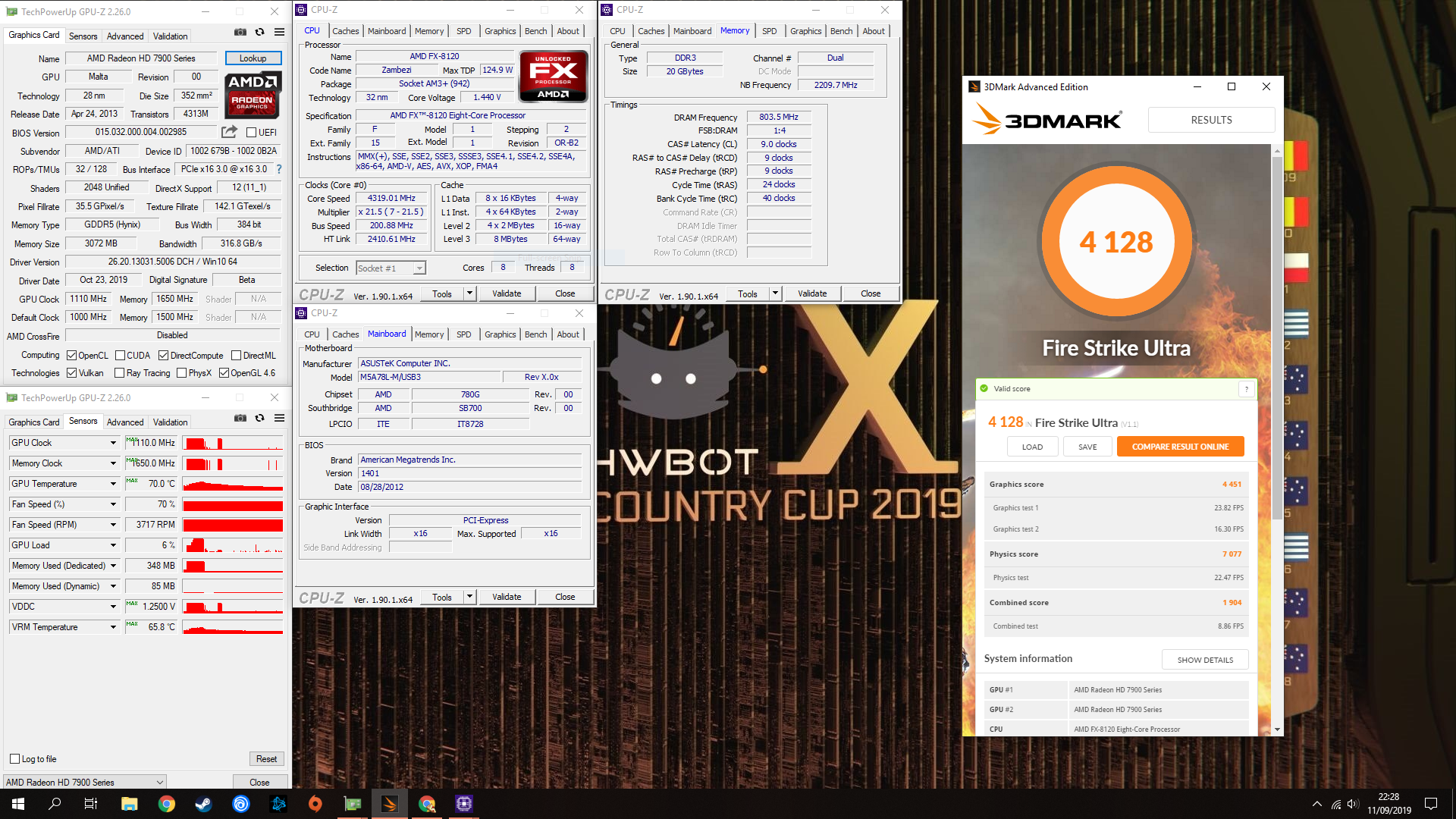
Task: Open the hamburger menu in GPU-Z Graphics Card window
Action: click(280, 33)
